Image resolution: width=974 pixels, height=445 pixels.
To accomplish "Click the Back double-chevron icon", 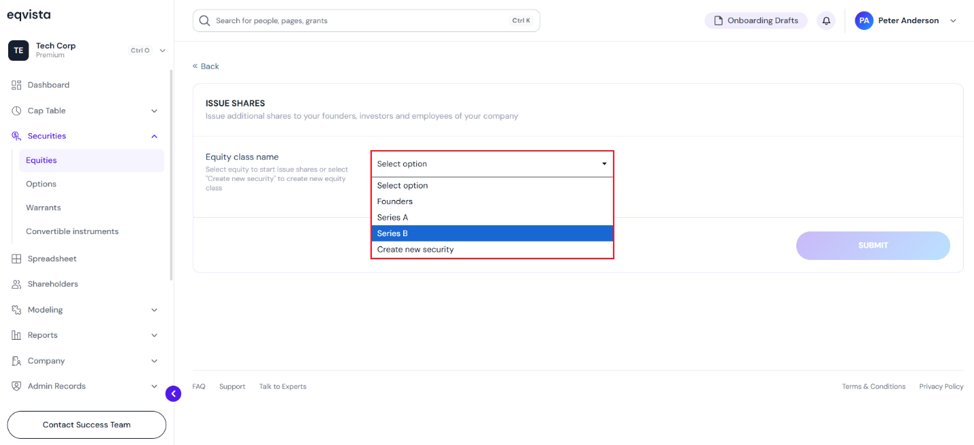I will (195, 66).
